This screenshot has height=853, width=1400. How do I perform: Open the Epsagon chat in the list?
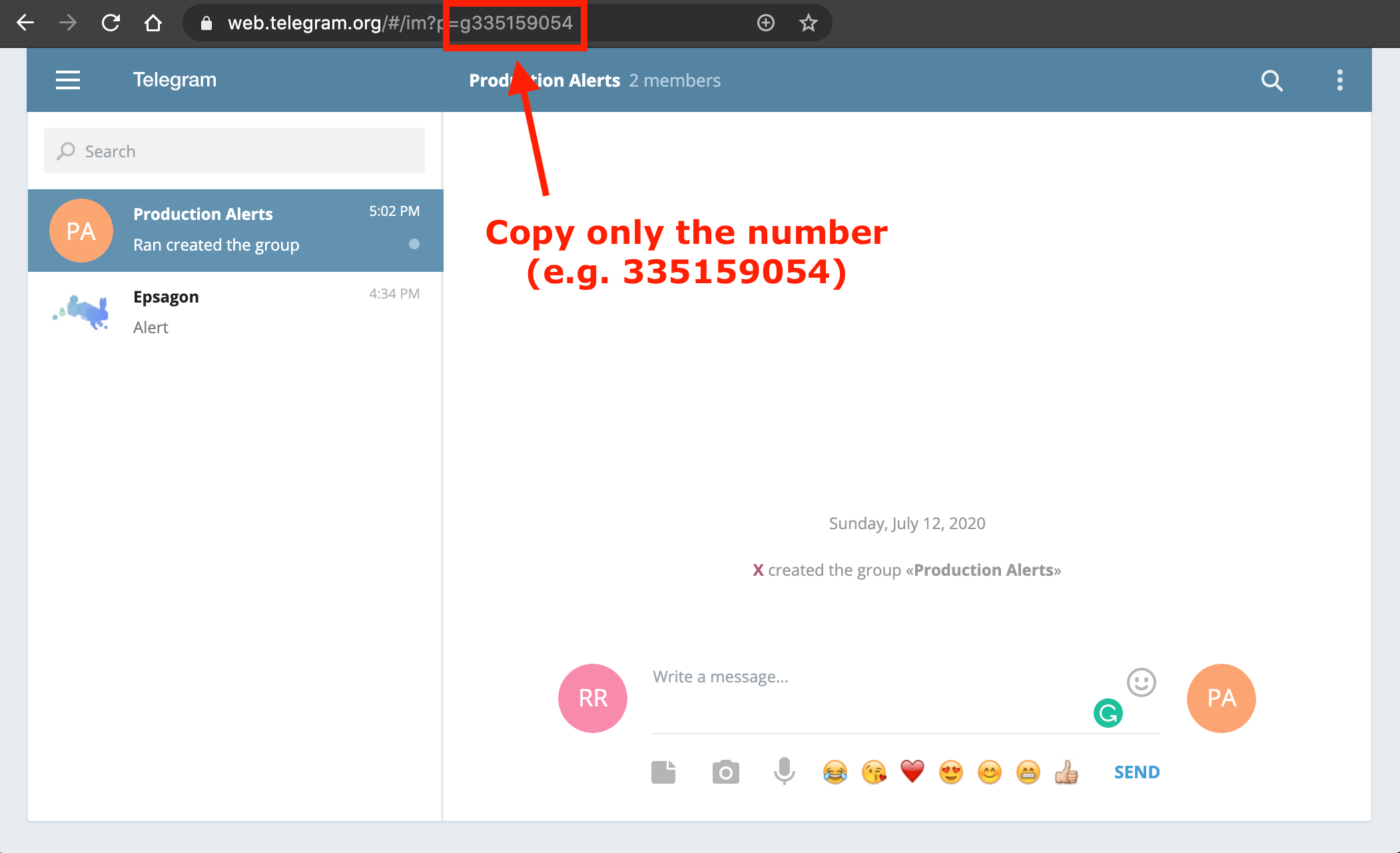[236, 312]
